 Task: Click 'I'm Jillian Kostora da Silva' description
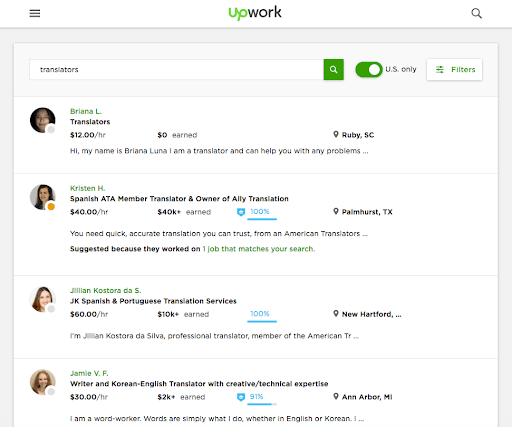pyautogui.click(x=214, y=336)
